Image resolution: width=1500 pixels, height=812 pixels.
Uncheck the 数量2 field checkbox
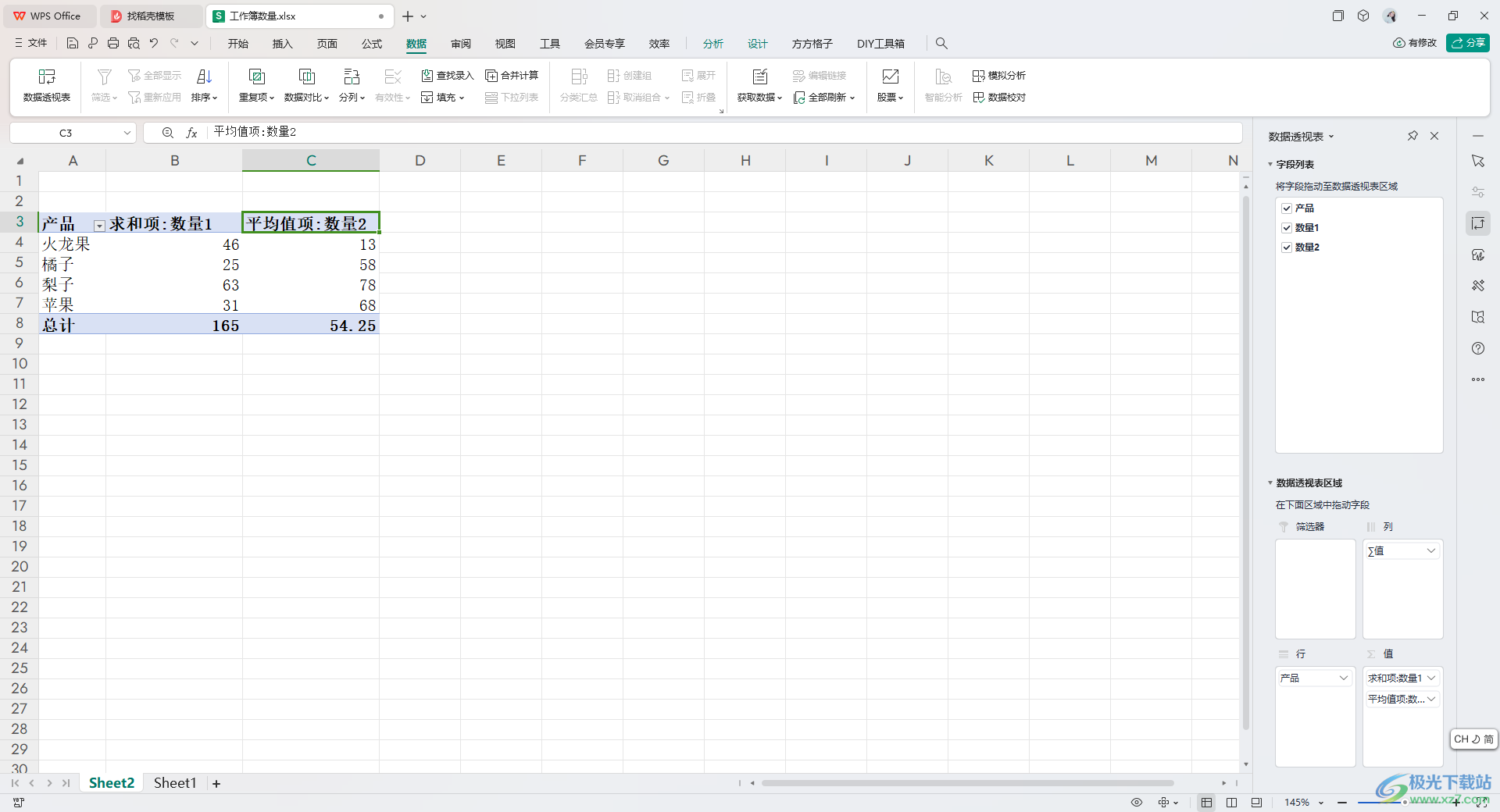1287,248
